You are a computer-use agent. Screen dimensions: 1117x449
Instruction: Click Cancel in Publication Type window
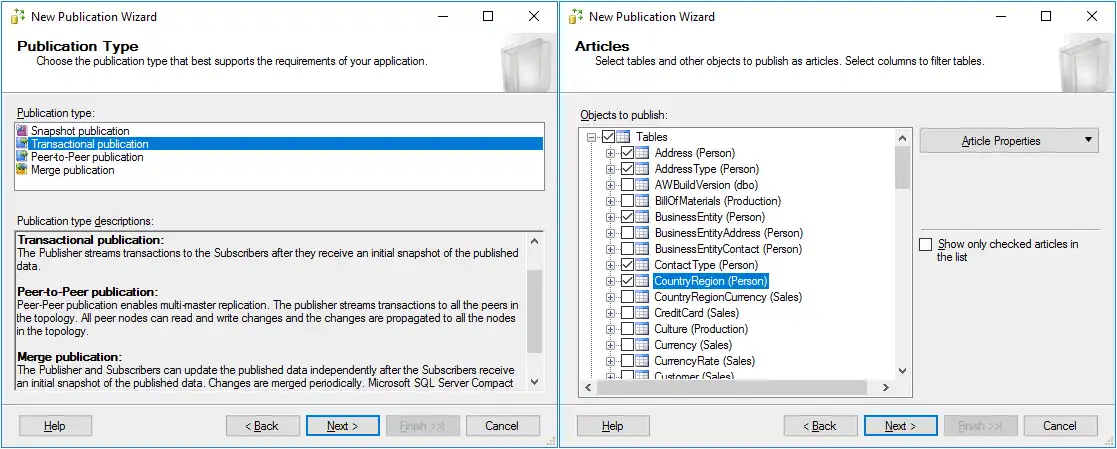point(502,425)
